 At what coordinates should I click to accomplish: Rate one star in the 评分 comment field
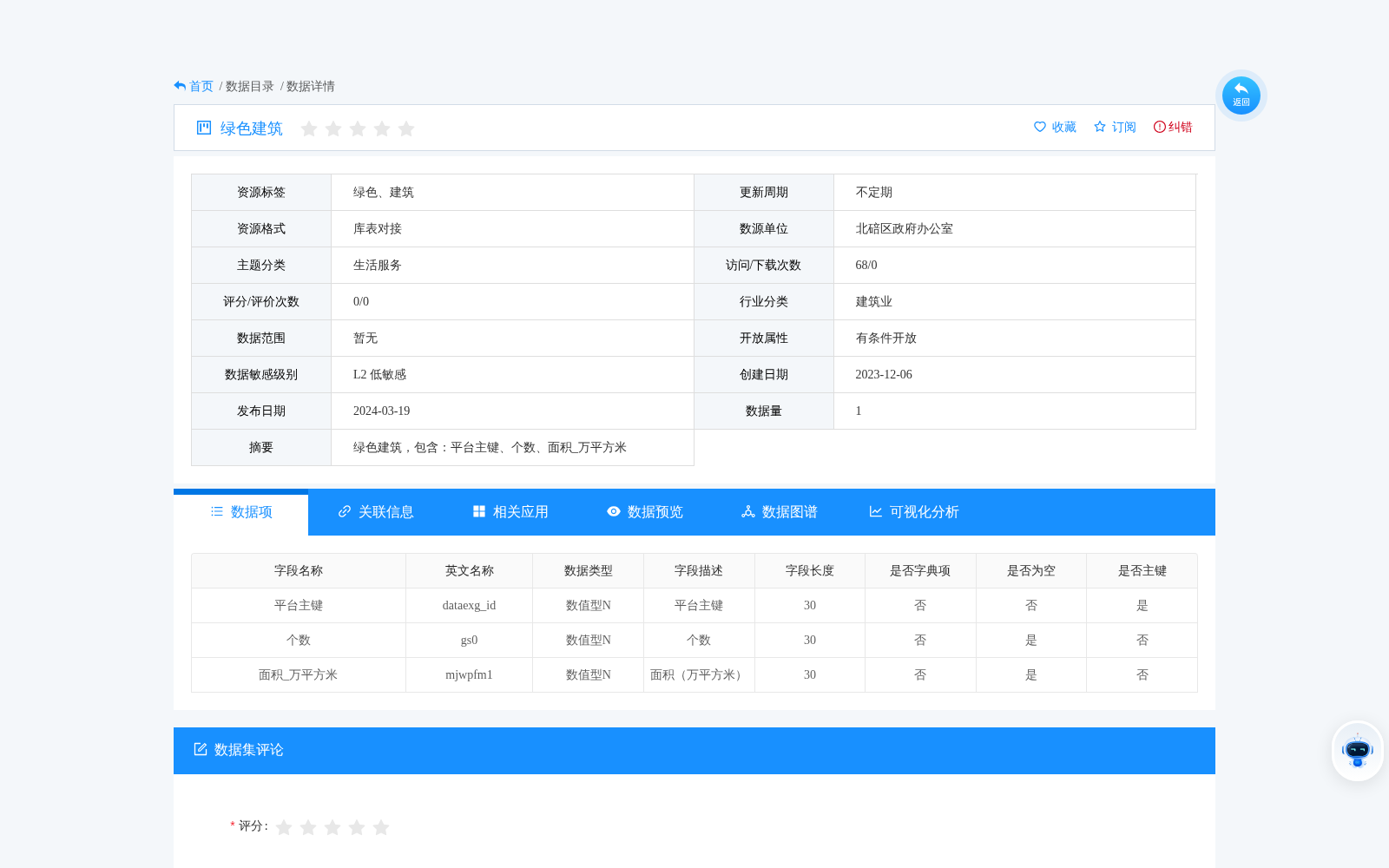(x=284, y=827)
